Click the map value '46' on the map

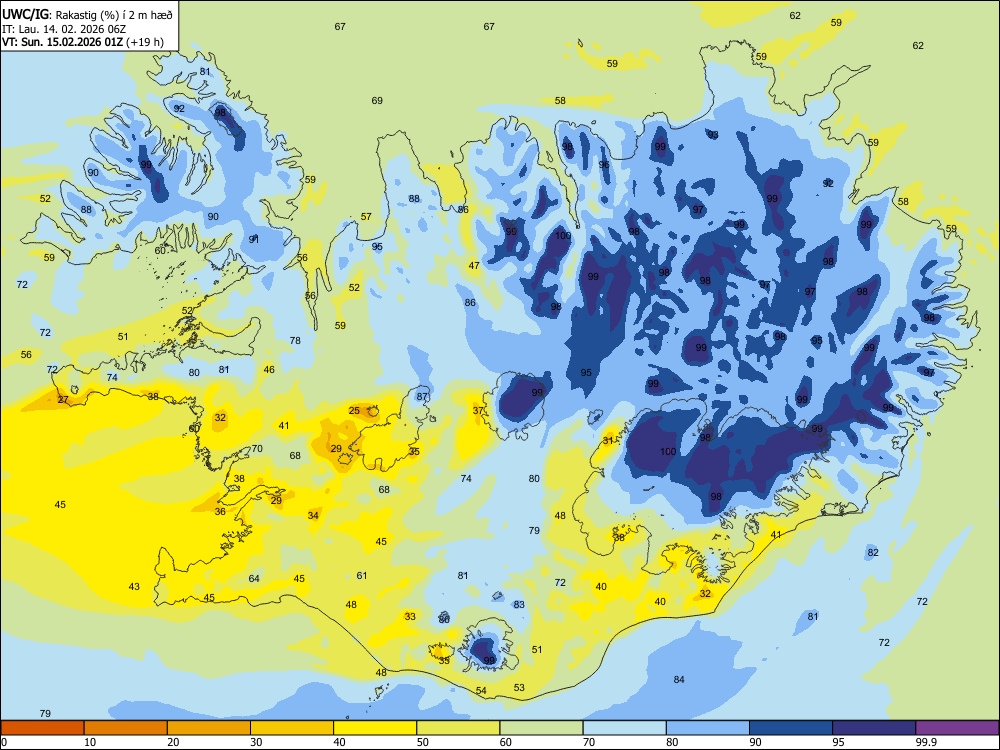[269, 369]
